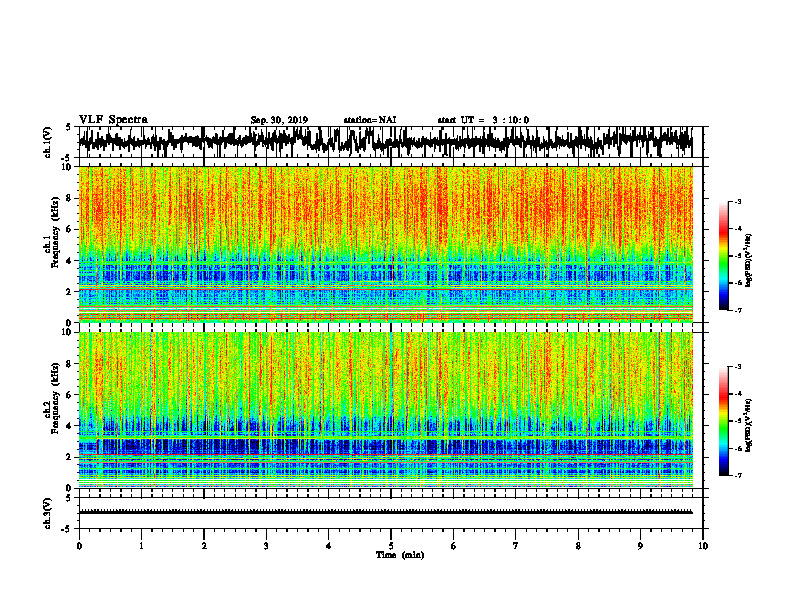This screenshot has width=792, height=612.
Task: Select the "ch.3(V)" axis label
Action: (48, 514)
